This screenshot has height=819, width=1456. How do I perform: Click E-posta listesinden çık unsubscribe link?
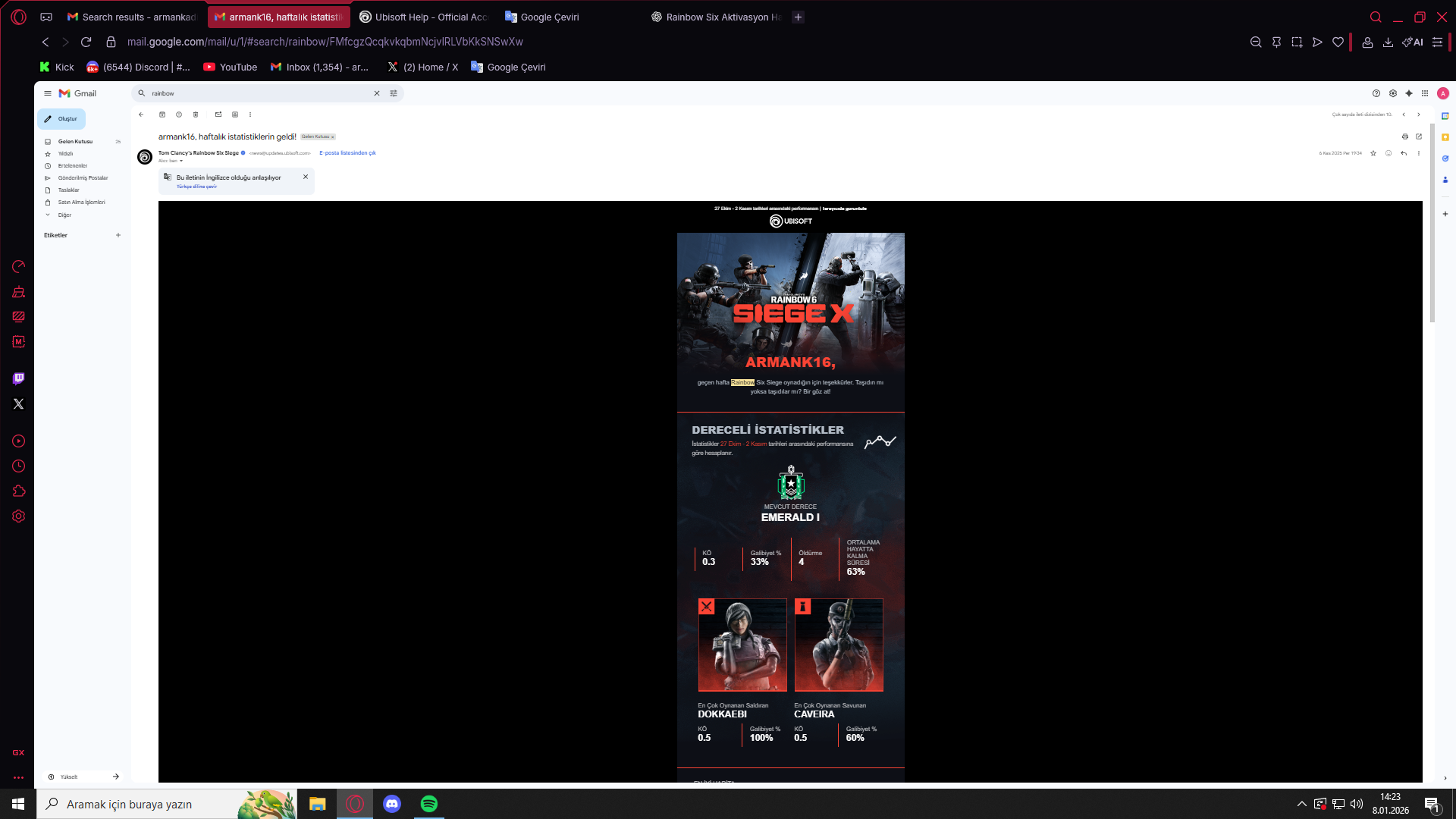point(348,153)
